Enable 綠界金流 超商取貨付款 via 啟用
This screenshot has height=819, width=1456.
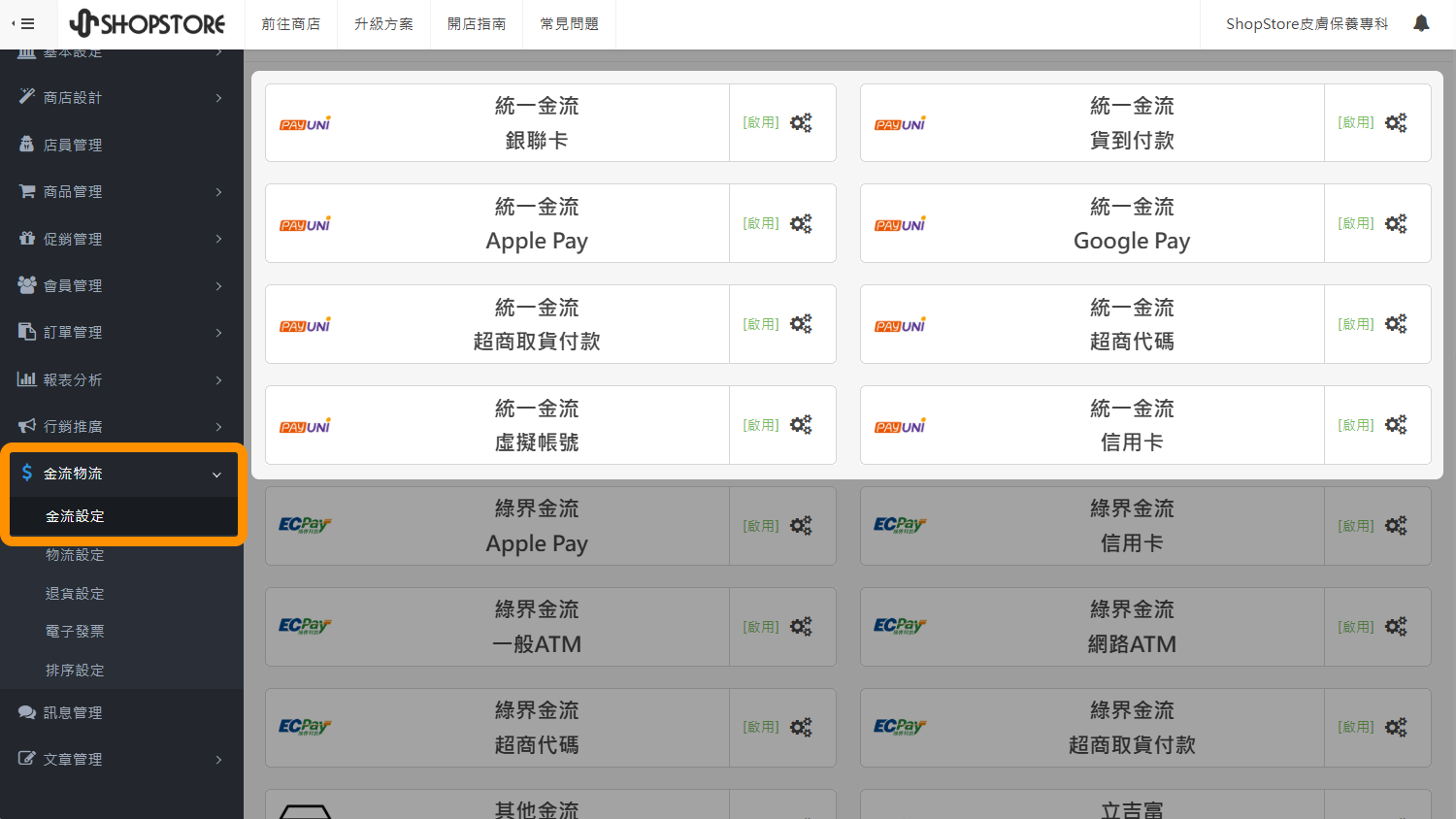click(1356, 727)
